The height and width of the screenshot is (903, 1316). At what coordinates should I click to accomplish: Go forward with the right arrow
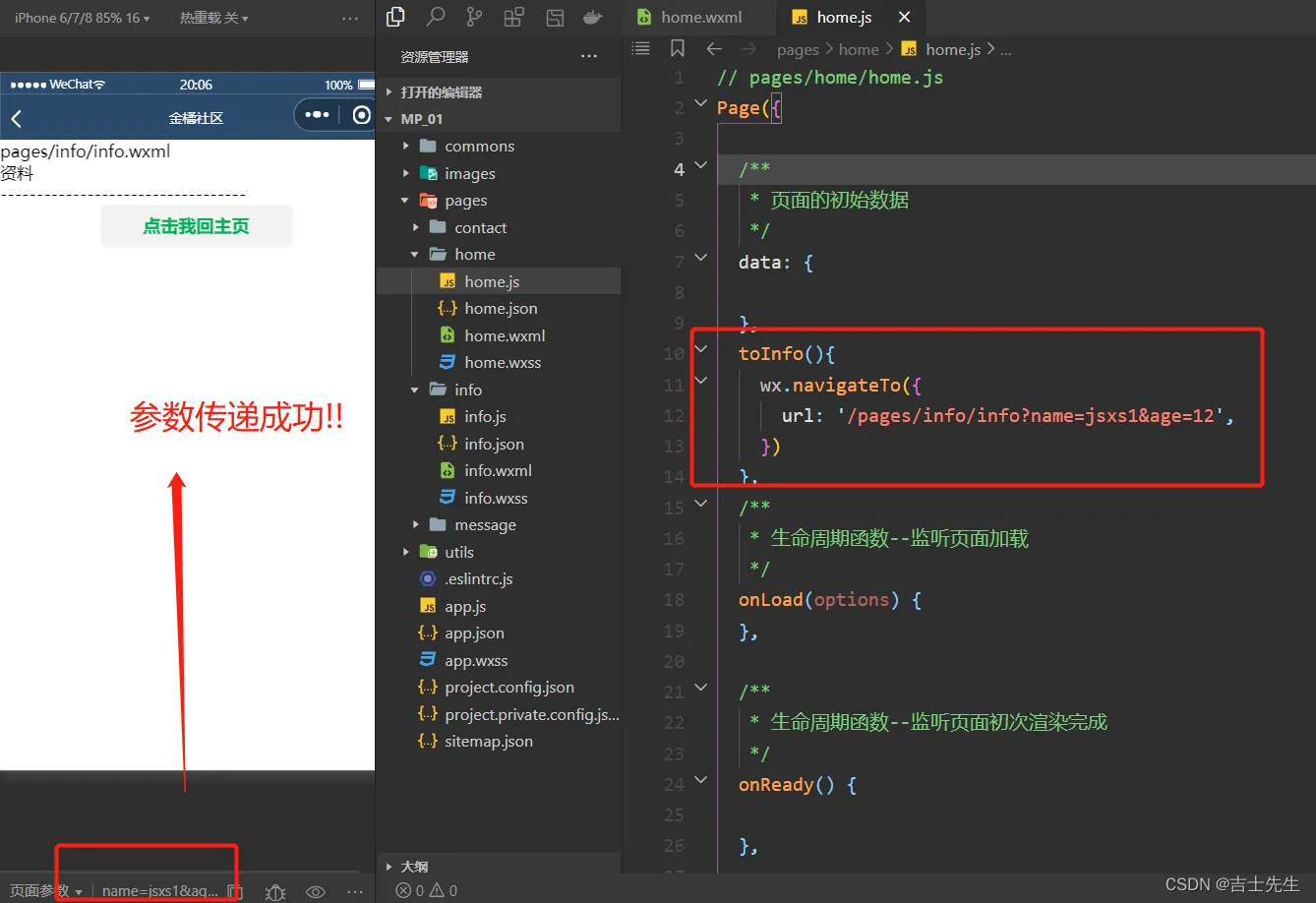click(x=748, y=48)
